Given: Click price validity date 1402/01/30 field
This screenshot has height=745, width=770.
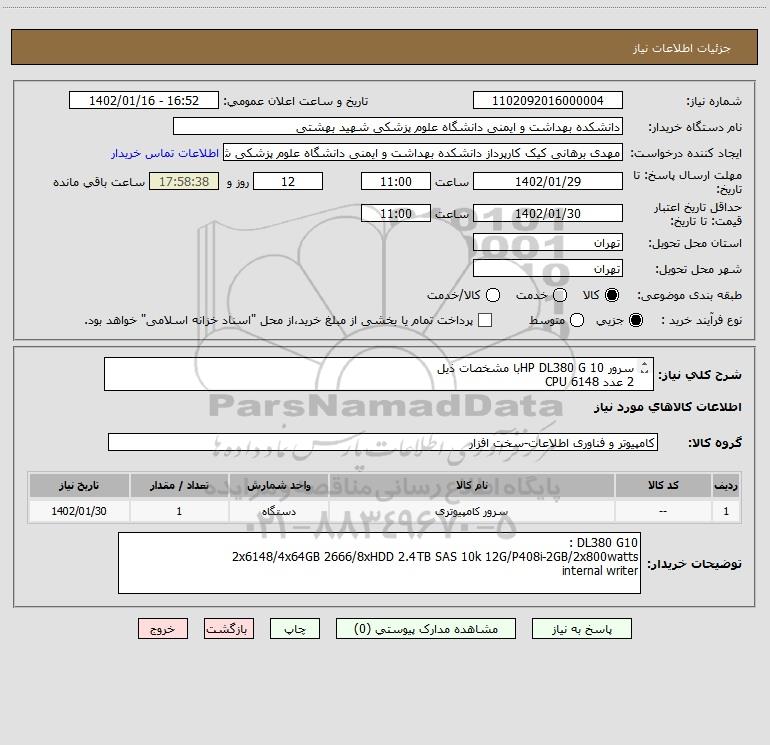Looking at the screenshot, I should coord(548,213).
